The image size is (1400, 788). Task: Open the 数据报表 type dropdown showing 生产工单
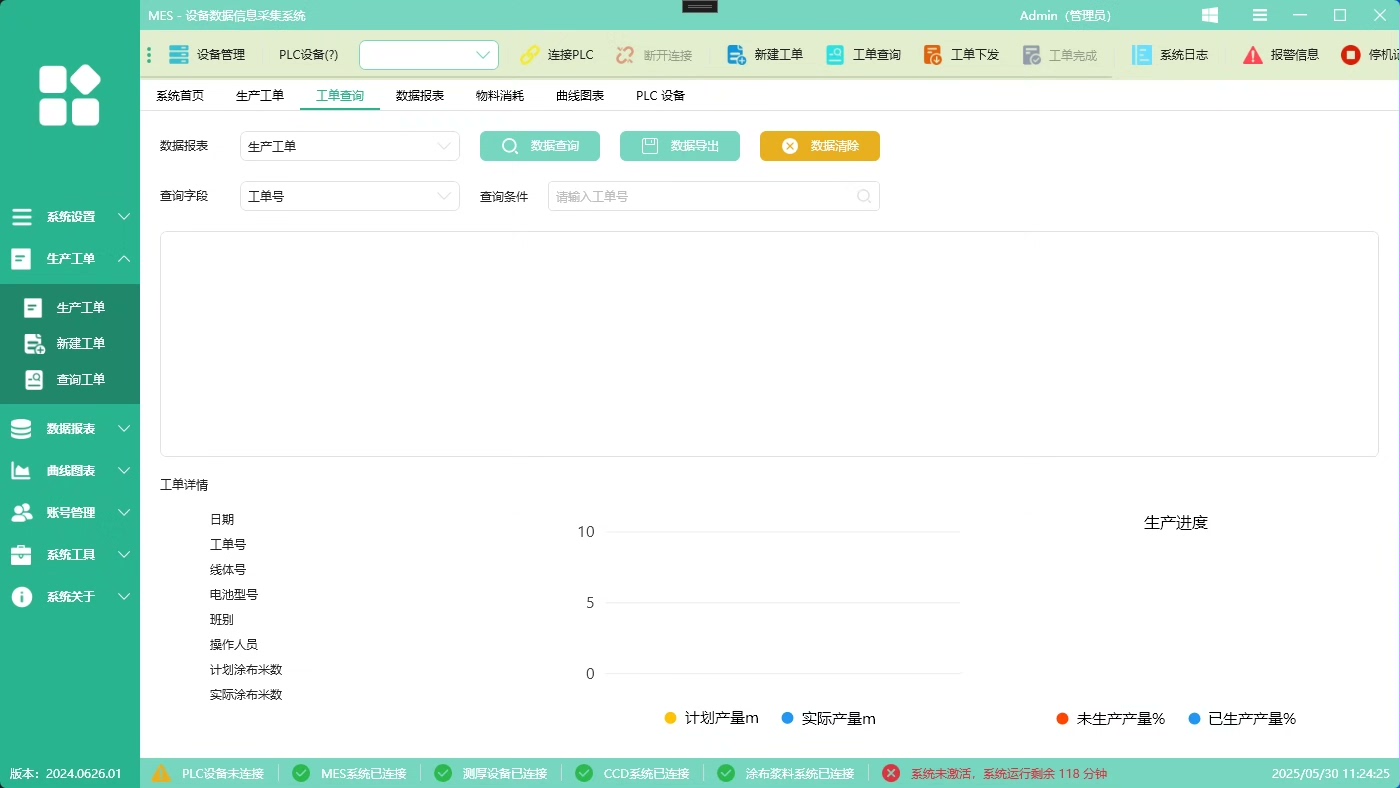pyautogui.click(x=349, y=146)
